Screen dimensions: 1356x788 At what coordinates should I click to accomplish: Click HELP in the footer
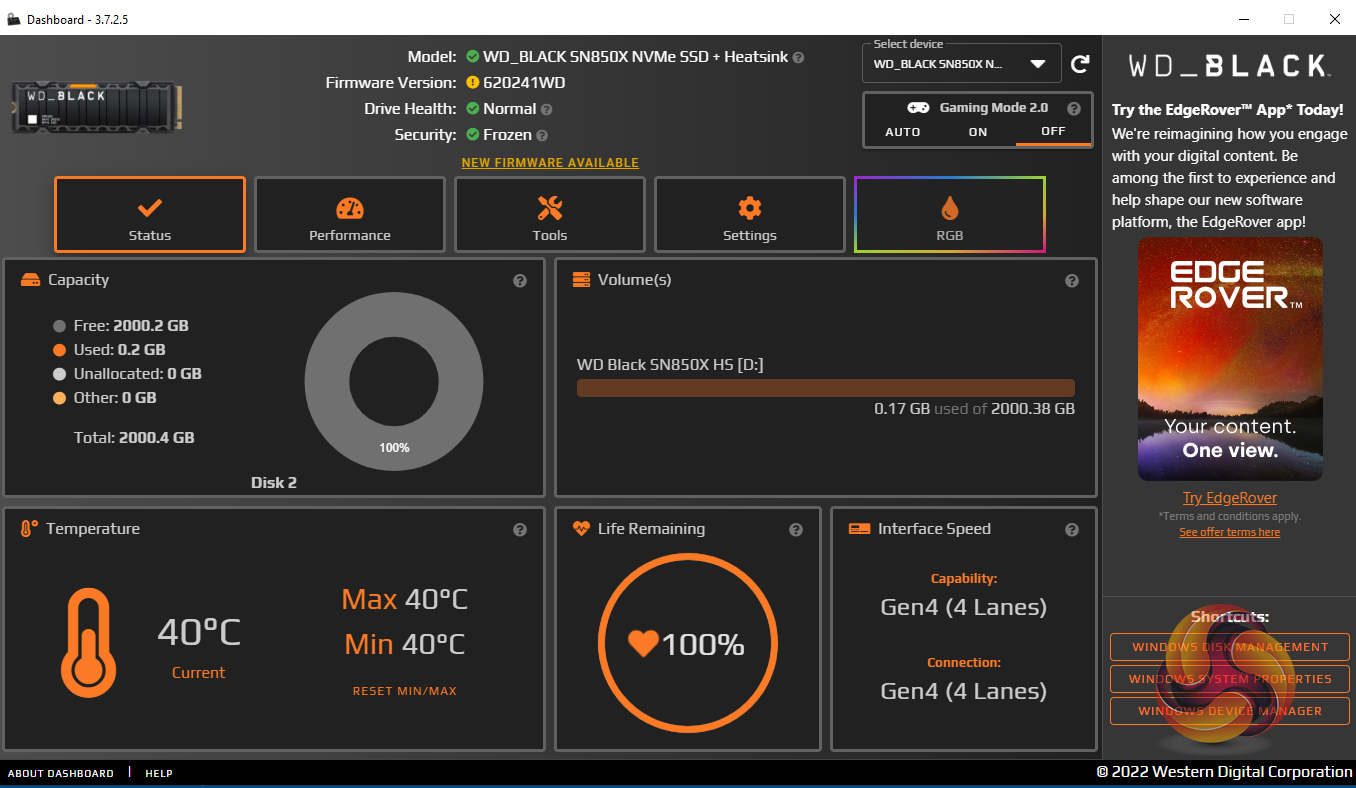click(x=159, y=773)
